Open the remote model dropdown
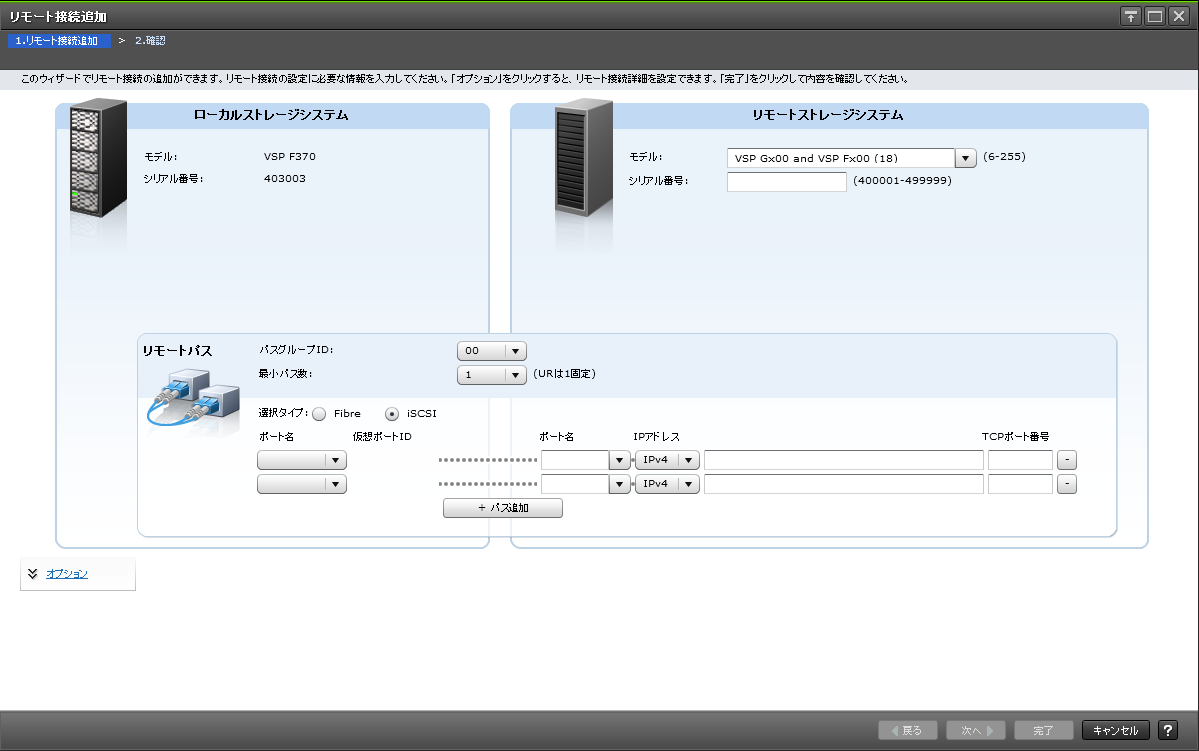The height and width of the screenshot is (751, 1199). click(965, 158)
